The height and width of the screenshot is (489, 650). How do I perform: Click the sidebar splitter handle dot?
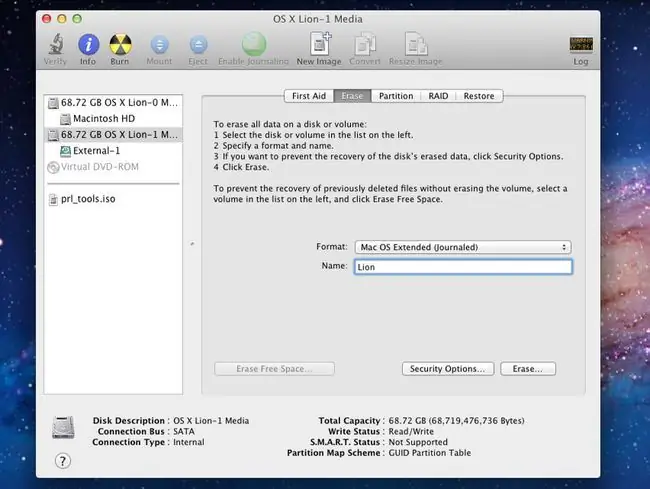pyautogui.click(x=192, y=244)
